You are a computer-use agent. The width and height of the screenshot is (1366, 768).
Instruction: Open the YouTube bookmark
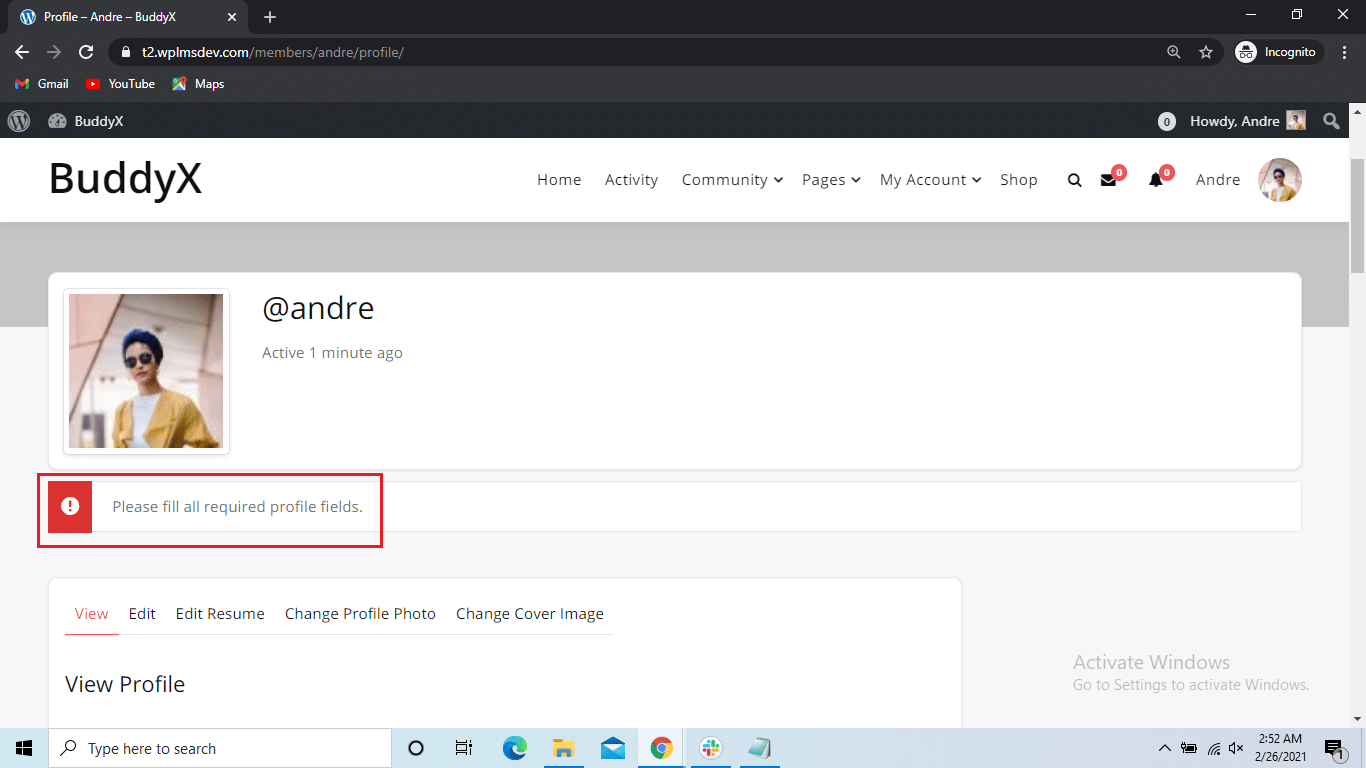pos(119,84)
